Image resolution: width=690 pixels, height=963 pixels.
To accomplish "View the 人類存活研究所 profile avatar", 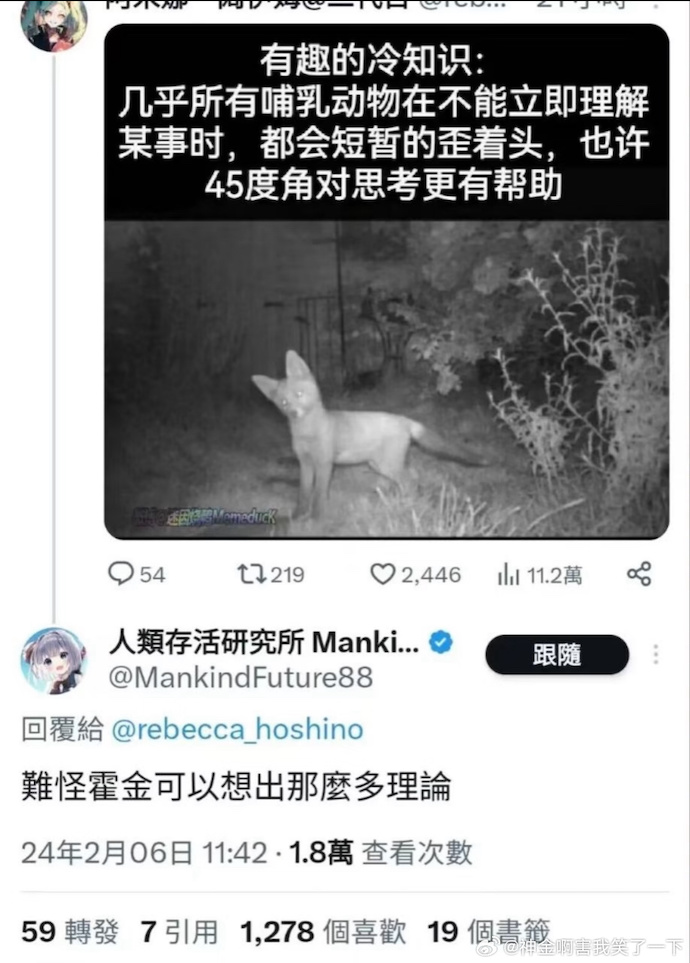I will tap(54, 660).
